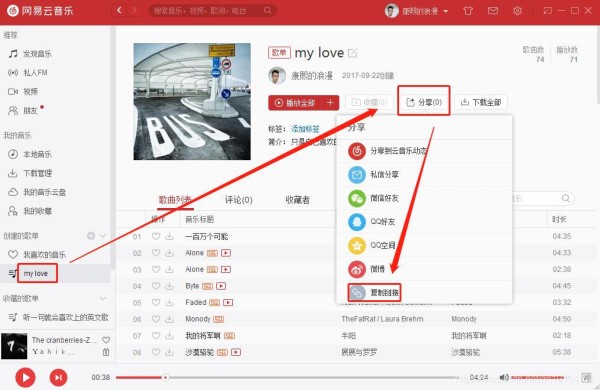600x390 pixels.
Task: Expand the username dropdown arrow in the header
Action: 445,11
